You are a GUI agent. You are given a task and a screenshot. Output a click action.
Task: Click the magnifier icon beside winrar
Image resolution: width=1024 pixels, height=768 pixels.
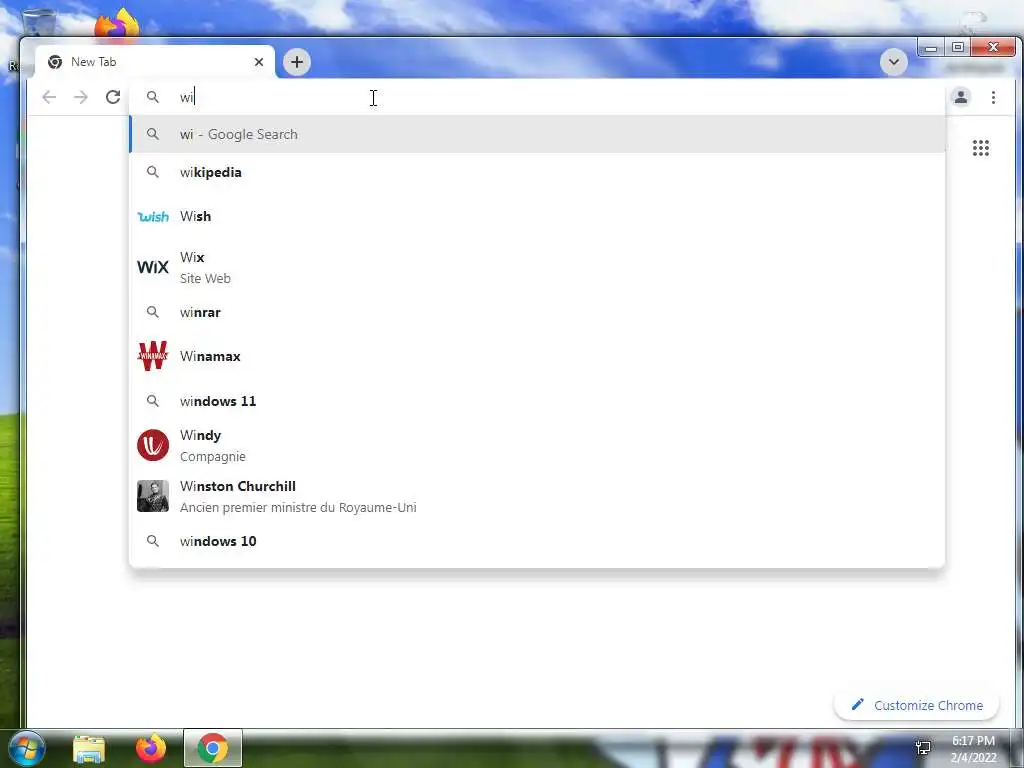tap(153, 312)
